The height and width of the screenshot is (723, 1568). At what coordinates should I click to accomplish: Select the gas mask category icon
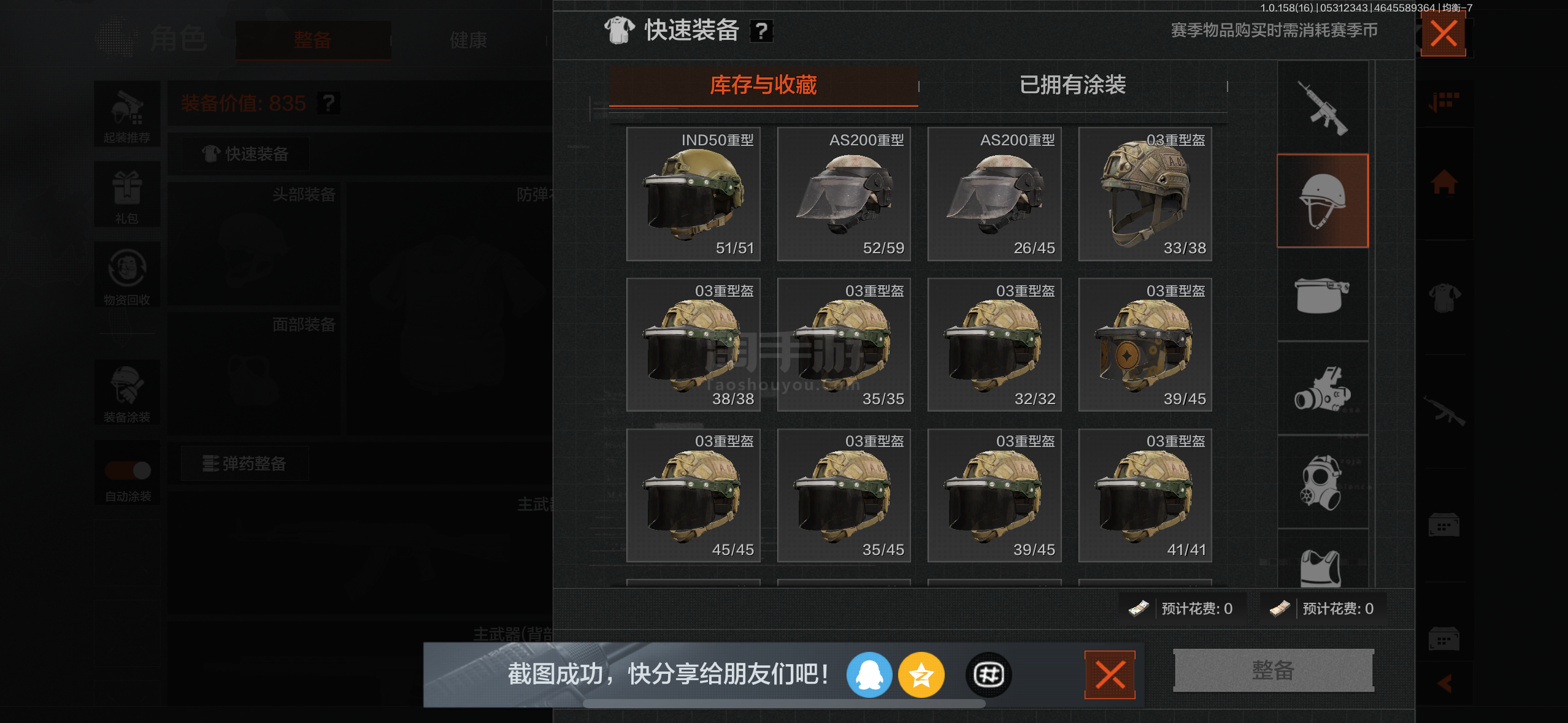[x=1323, y=483]
